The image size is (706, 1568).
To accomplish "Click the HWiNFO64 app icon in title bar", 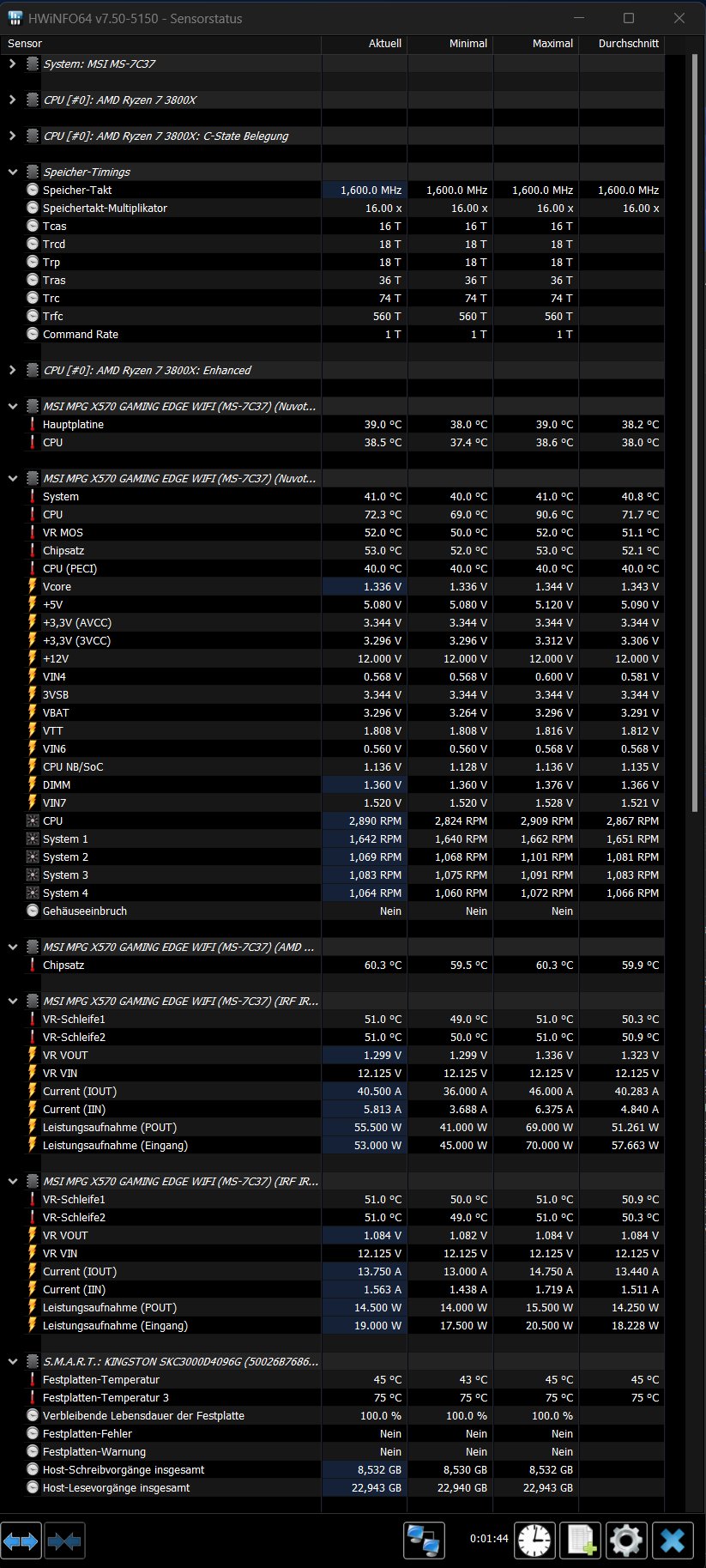I will click(15, 18).
